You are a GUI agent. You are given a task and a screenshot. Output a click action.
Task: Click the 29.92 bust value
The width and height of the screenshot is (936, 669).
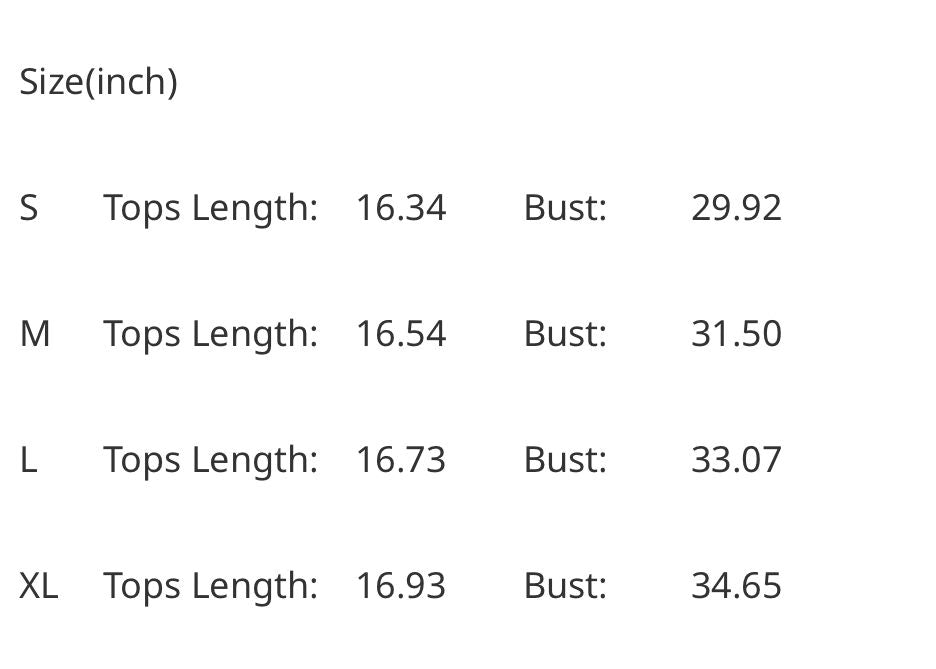[736, 208]
